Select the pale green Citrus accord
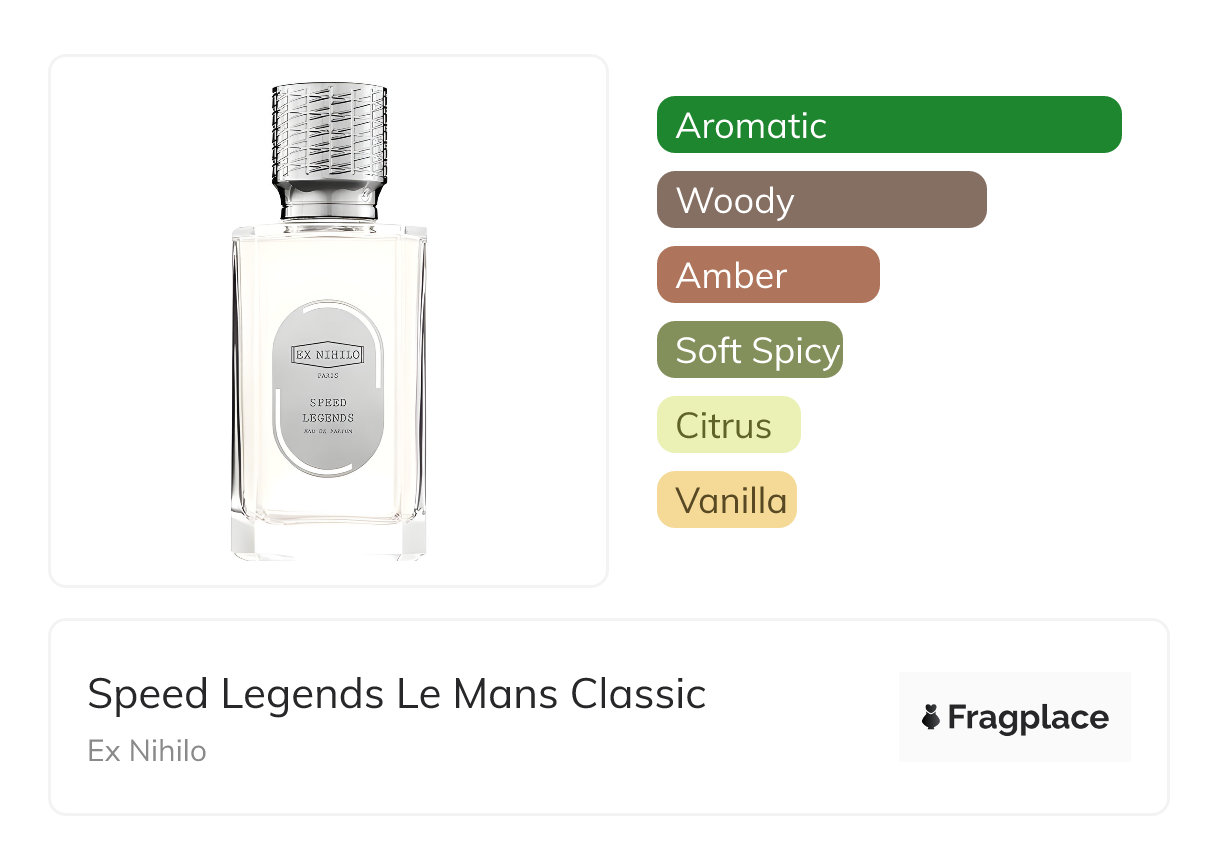1218x864 pixels. 728,425
